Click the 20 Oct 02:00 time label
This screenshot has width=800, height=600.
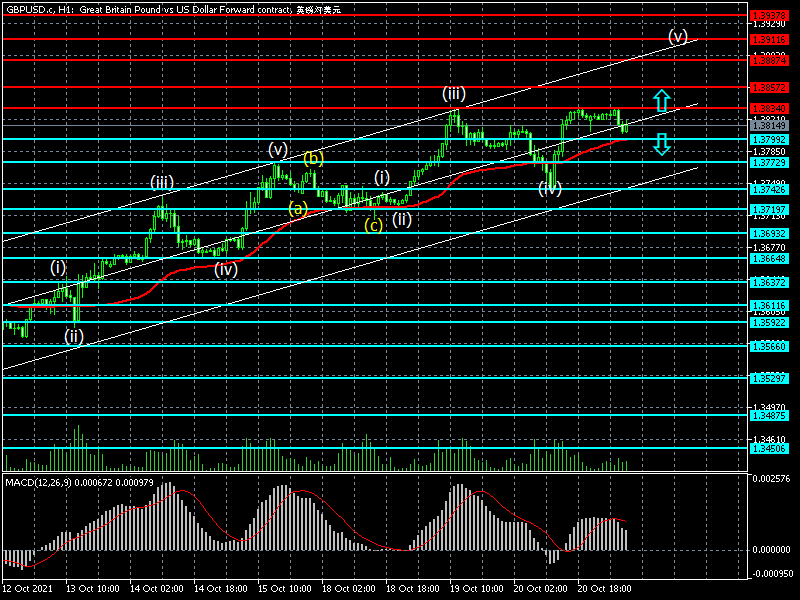pyautogui.click(x=541, y=588)
